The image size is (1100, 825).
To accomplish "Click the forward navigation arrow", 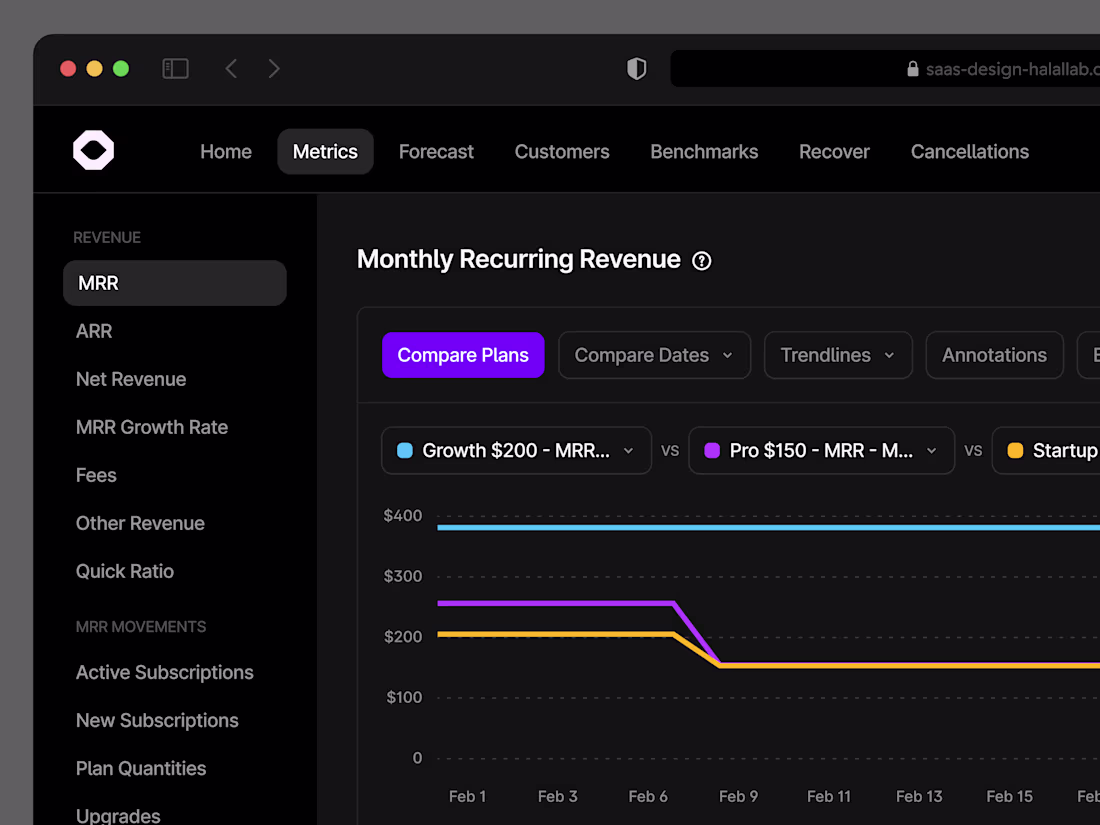I will coord(274,68).
